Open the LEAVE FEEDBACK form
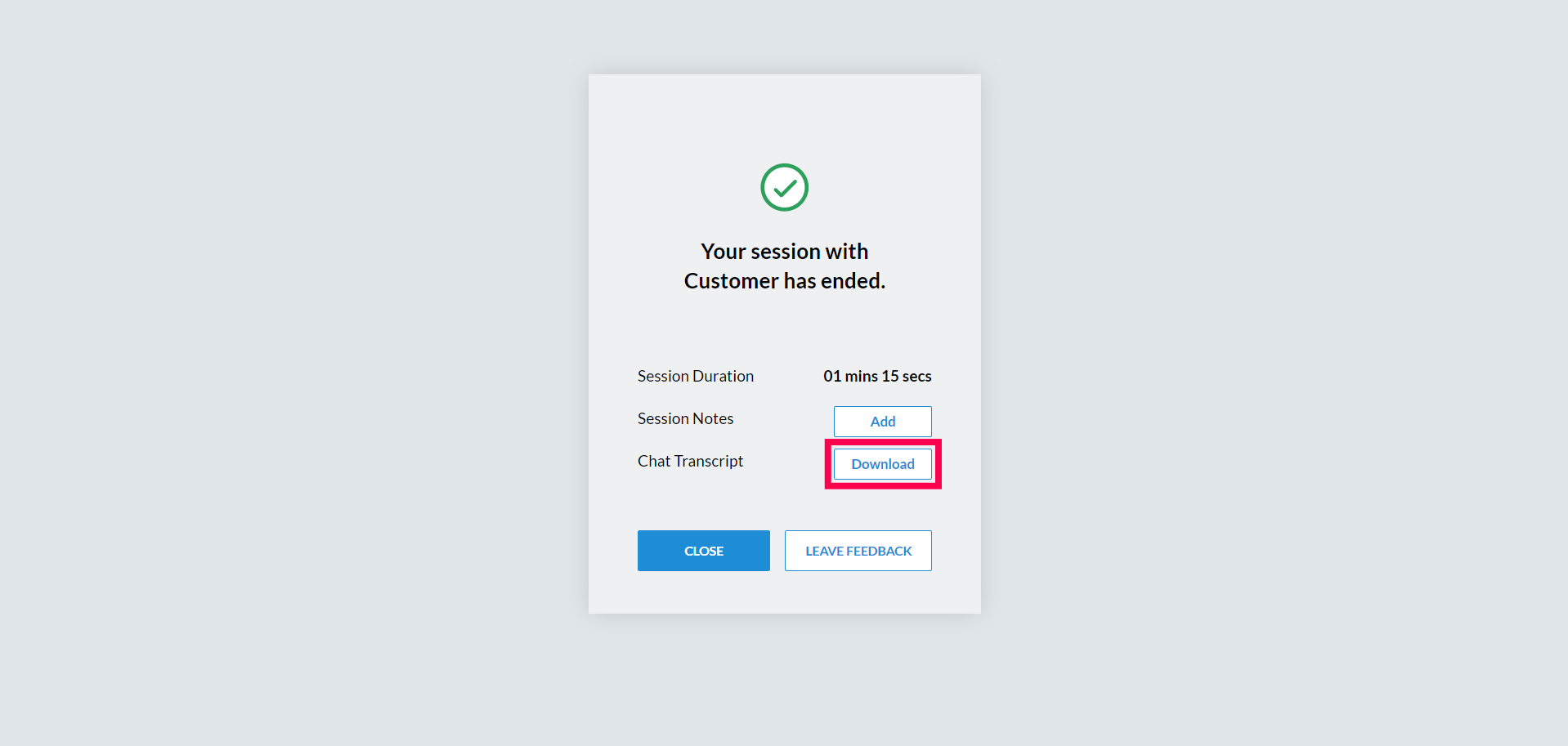This screenshot has width=1568, height=746. [858, 551]
